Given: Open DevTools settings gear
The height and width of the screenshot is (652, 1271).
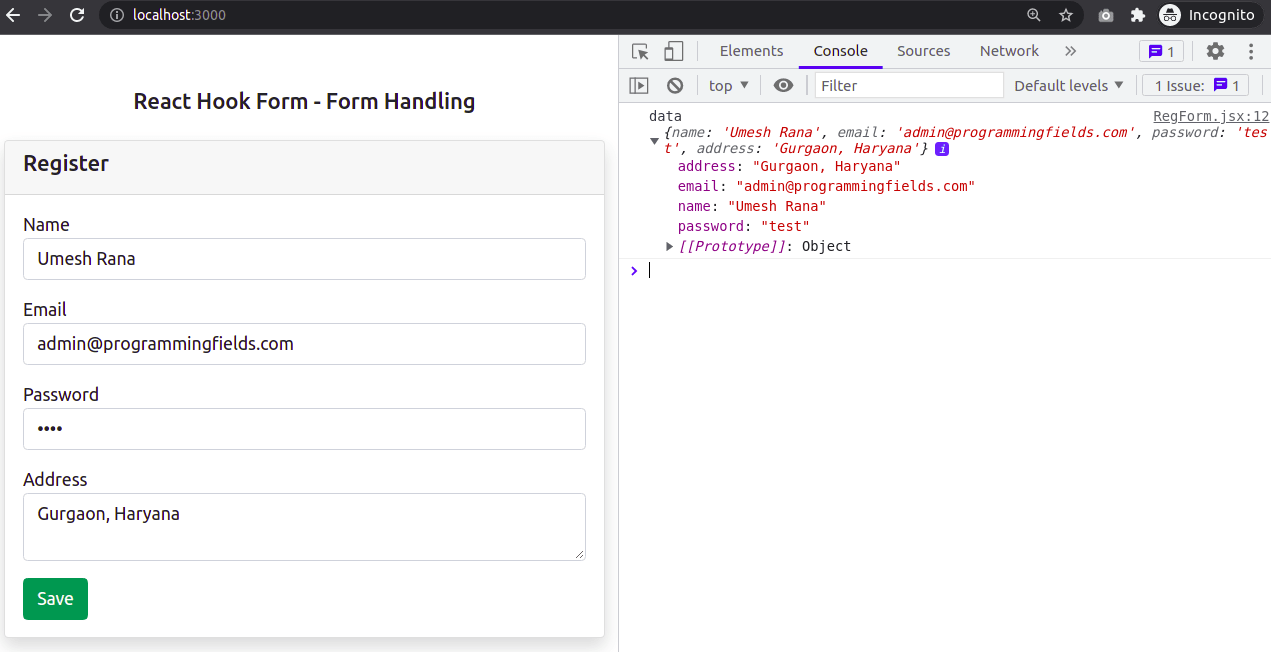Looking at the screenshot, I should tap(1215, 51).
